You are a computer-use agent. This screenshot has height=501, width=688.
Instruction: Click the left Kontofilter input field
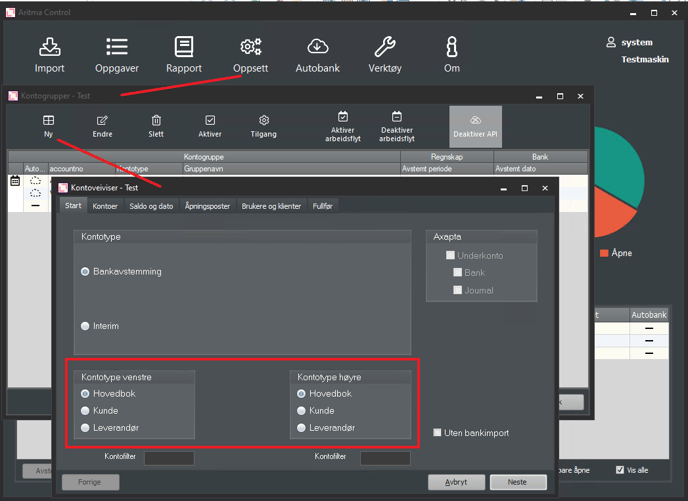click(168, 458)
